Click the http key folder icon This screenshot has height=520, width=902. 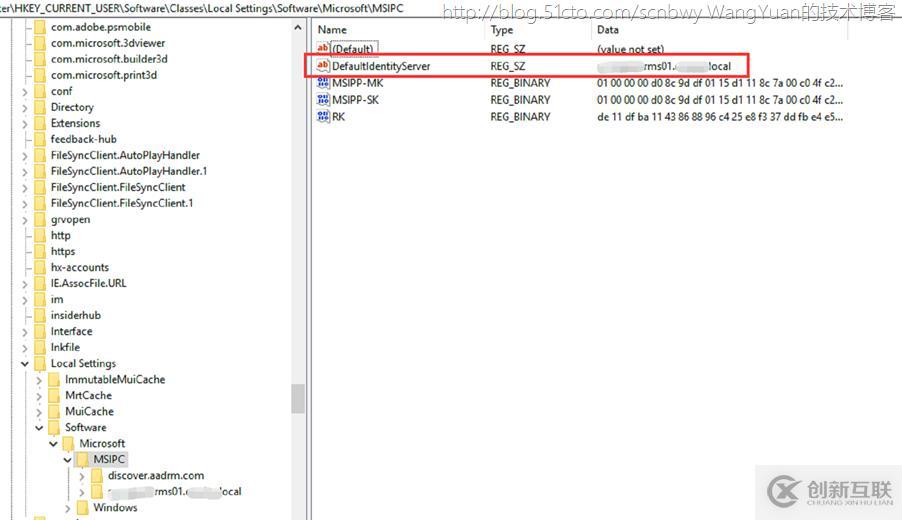(x=40, y=236)
